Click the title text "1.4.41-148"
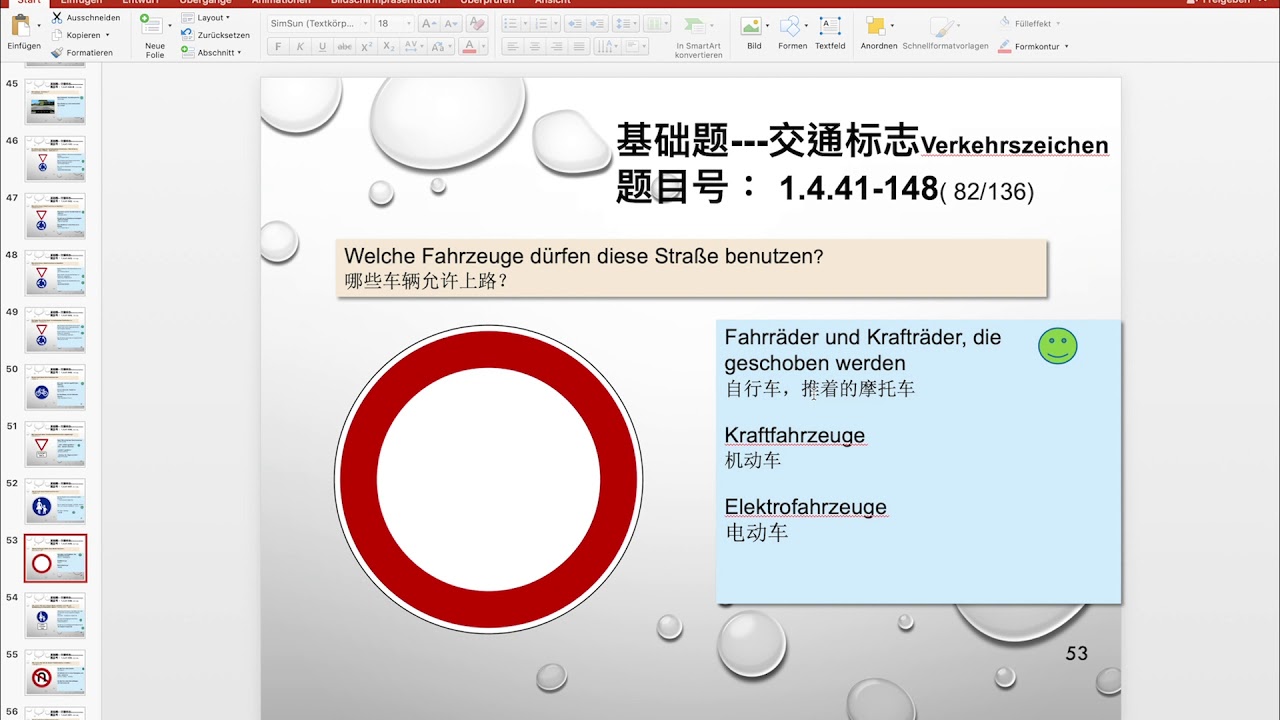The height and width of the screenshot is (720, 1280). tap(858, 187)
